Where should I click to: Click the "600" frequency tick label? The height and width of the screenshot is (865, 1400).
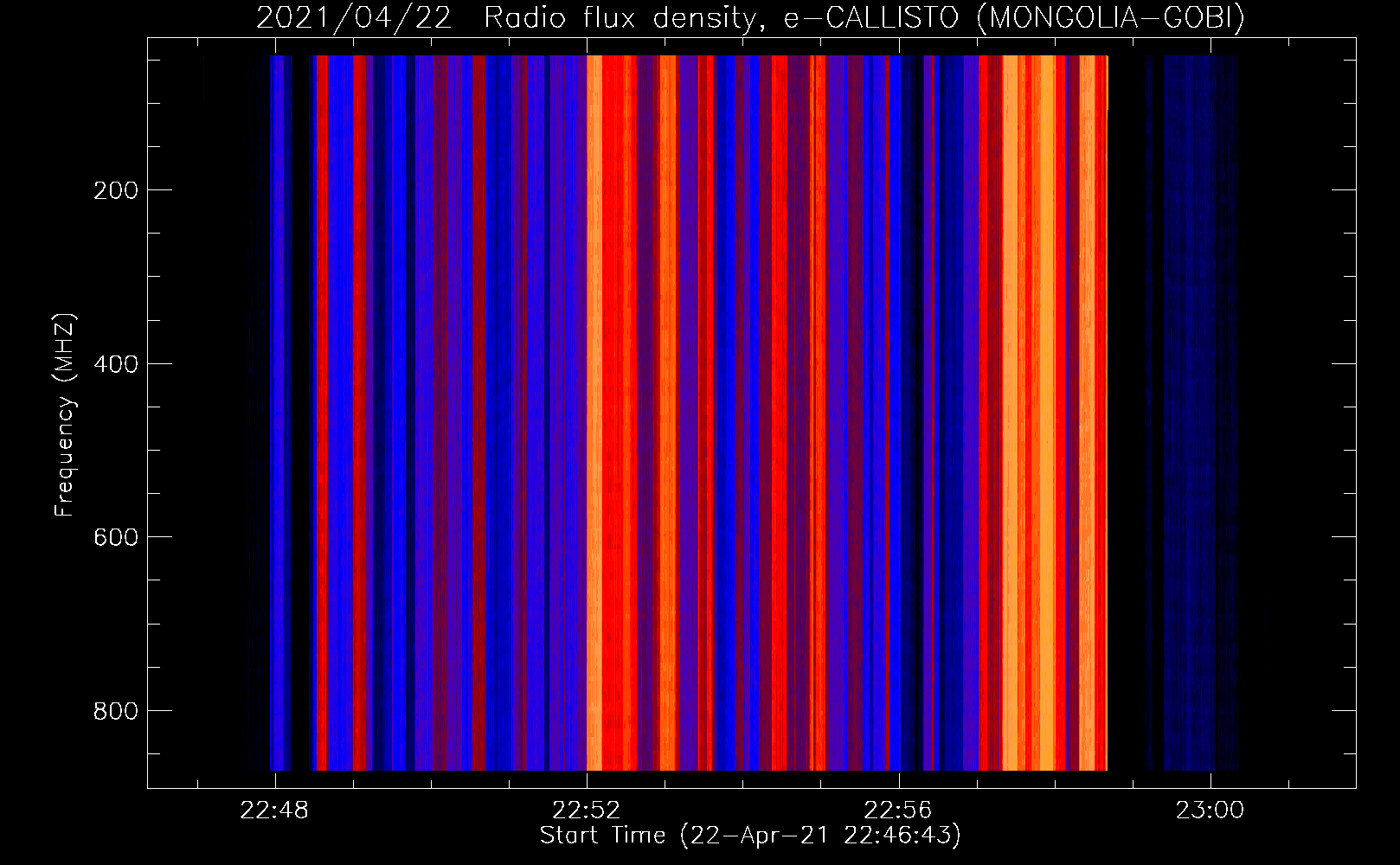coord(116,537)
